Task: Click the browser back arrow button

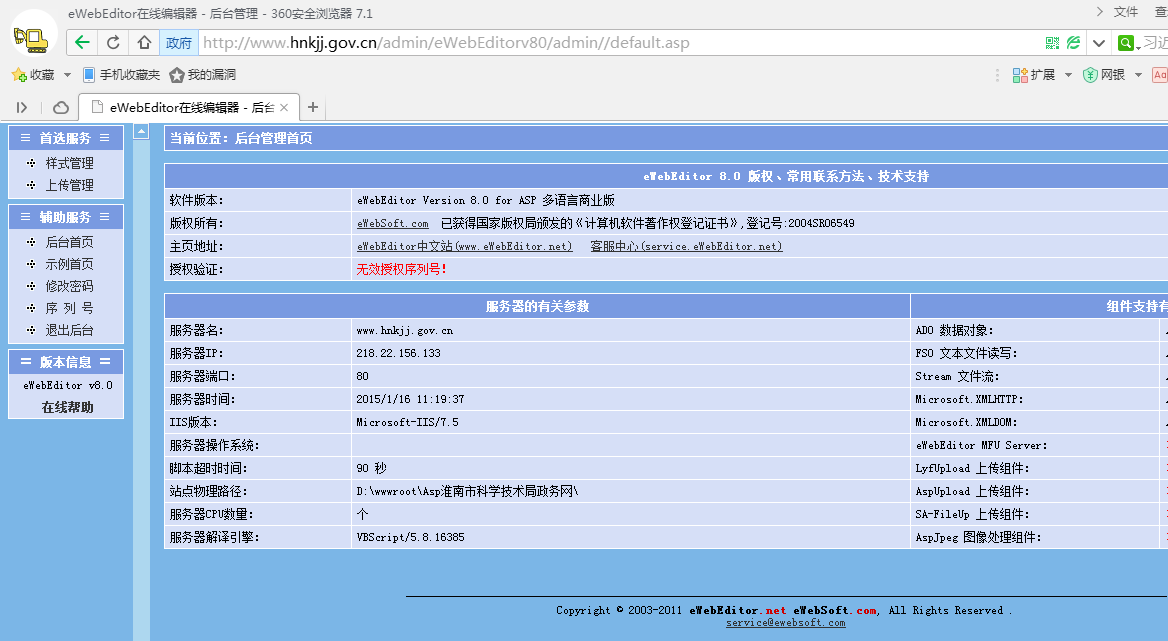Action: click(82, 42)
